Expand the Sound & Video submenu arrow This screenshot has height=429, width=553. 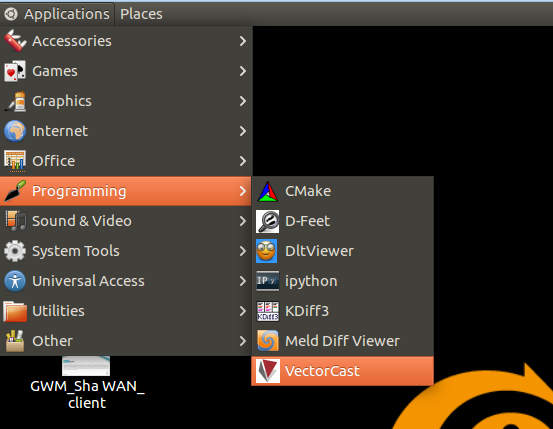click(243, 221)
